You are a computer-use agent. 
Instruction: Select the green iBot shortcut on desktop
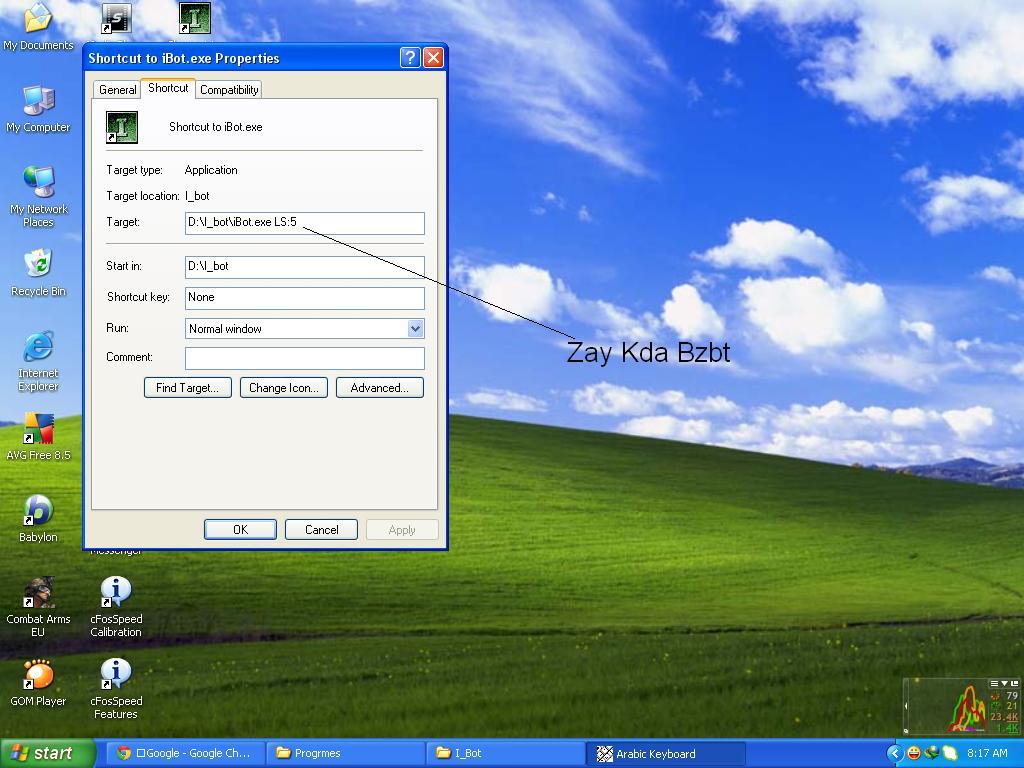pyautogui.click(x=195, y=18)
